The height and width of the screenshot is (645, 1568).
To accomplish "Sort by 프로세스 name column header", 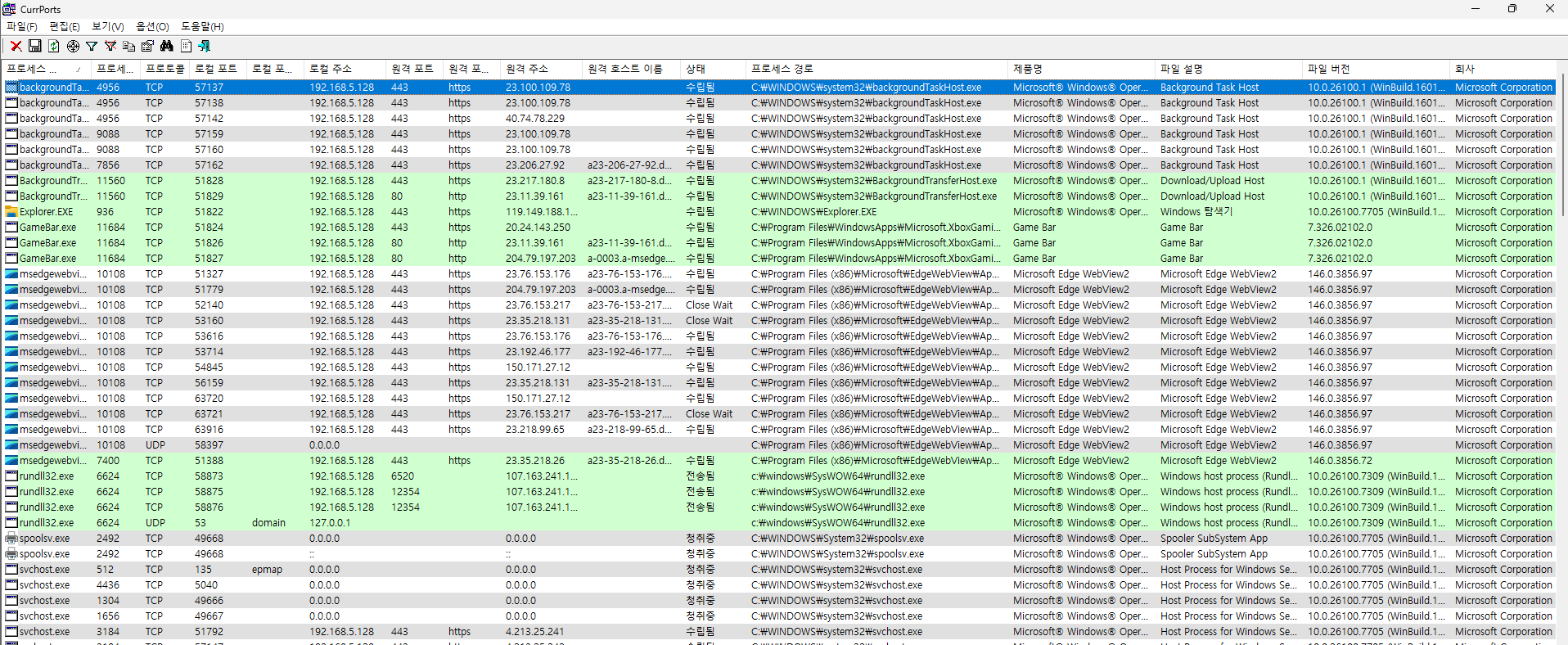I will click(45, 69).
